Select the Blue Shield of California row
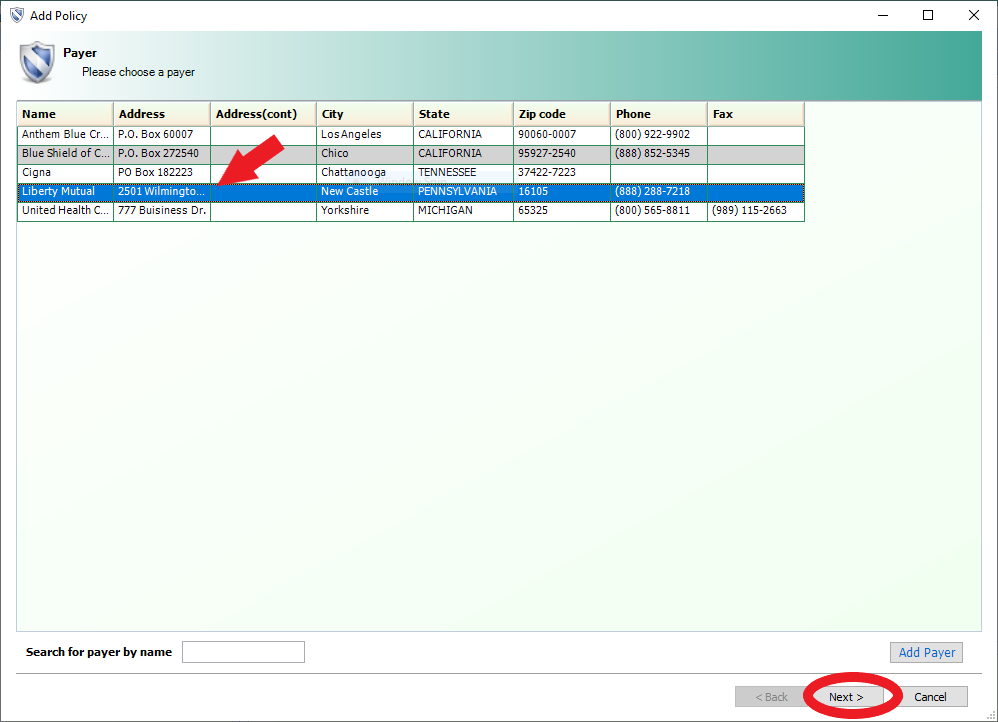 65,154
